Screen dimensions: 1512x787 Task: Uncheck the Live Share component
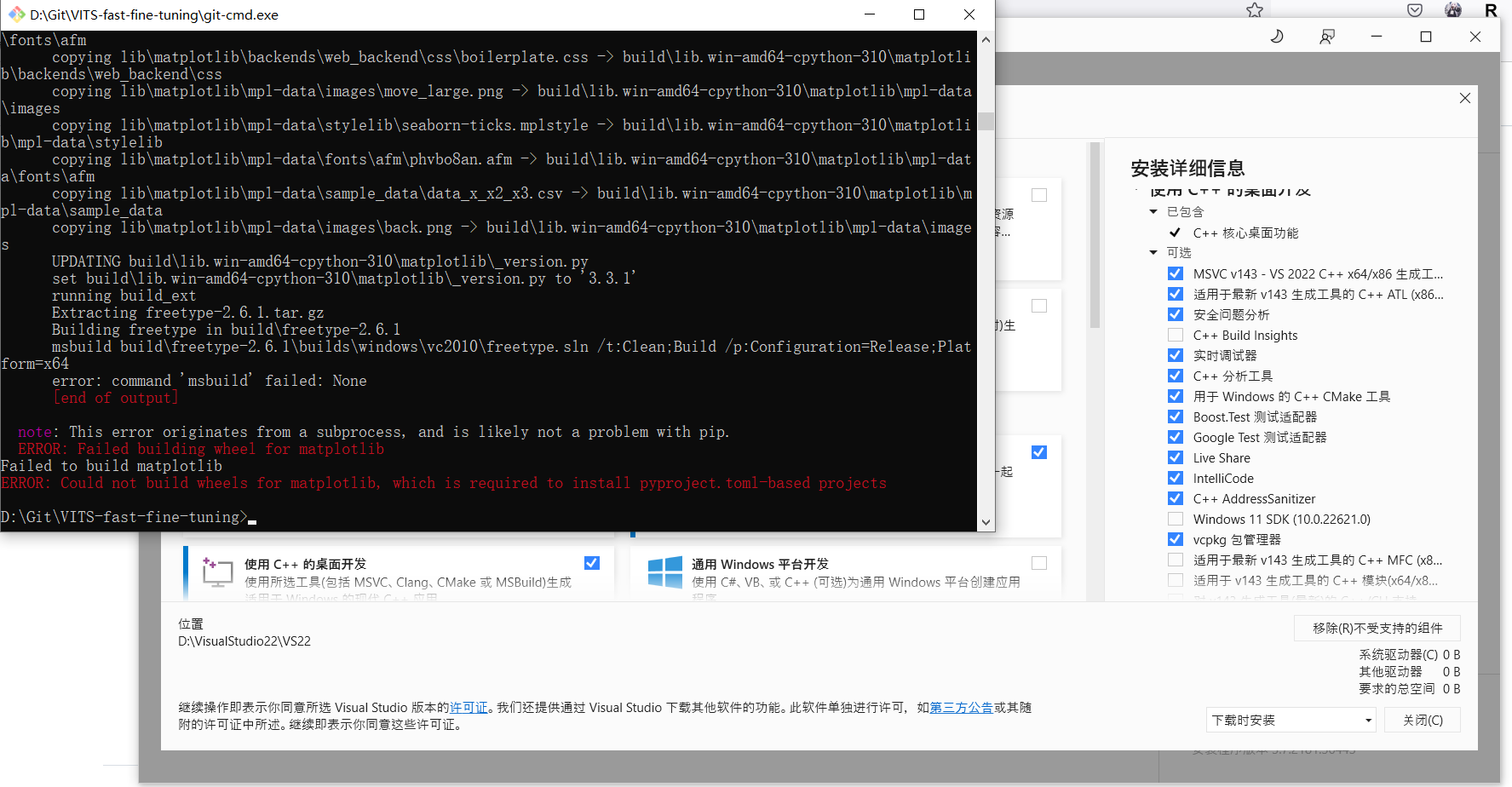tap(1175, 457)
